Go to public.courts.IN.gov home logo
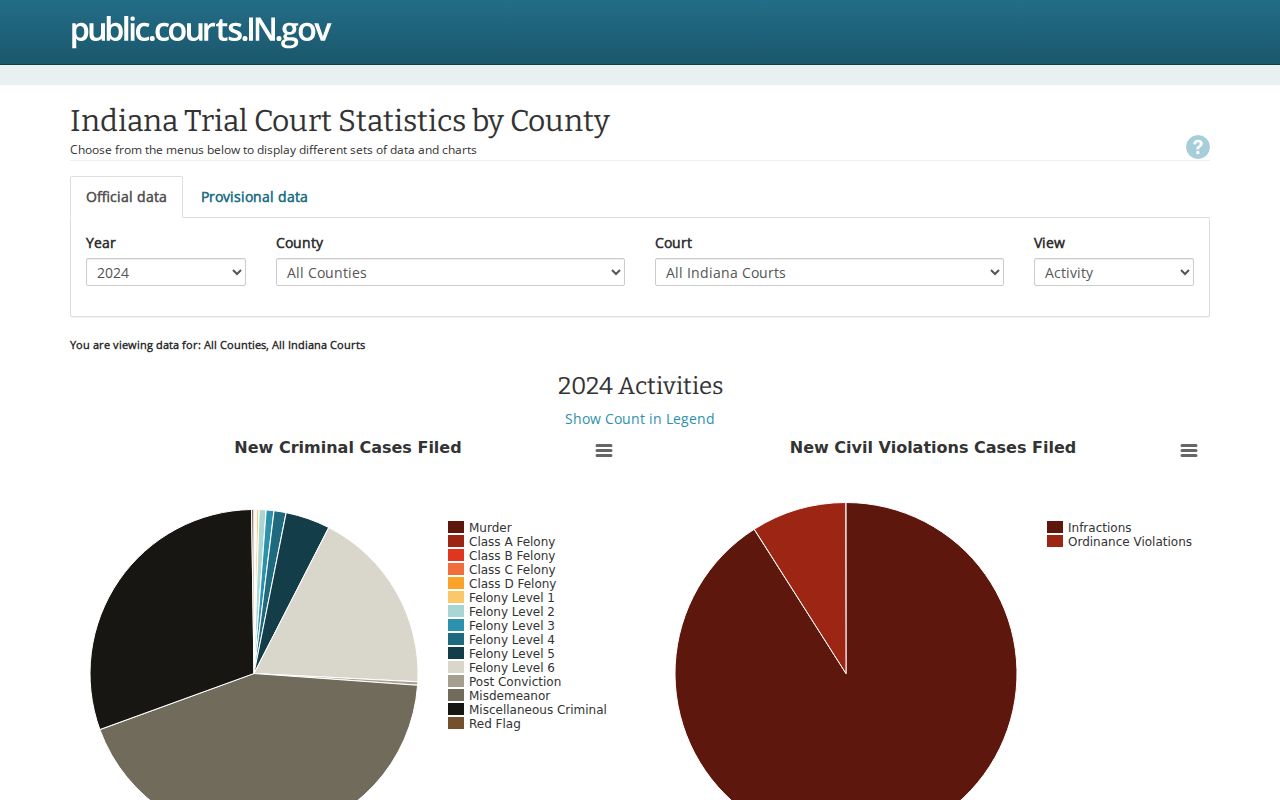Screen dimensions: 1280x800 pyautogui.click(x=200, y=30)
